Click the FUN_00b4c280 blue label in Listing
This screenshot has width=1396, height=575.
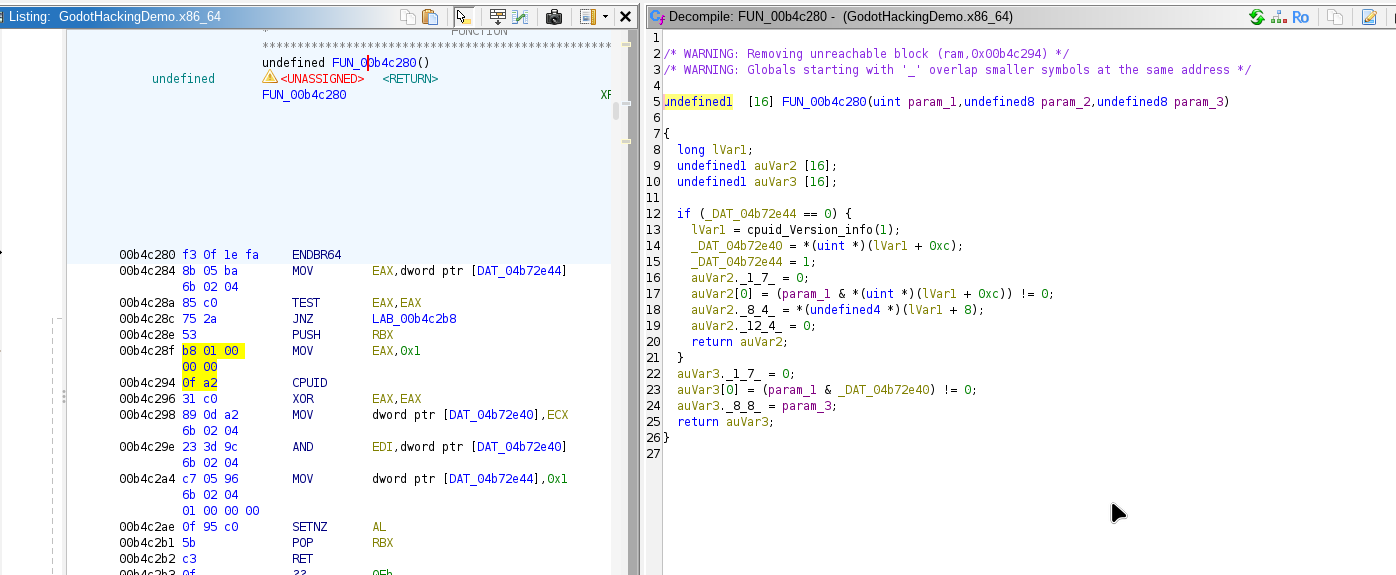304,95
